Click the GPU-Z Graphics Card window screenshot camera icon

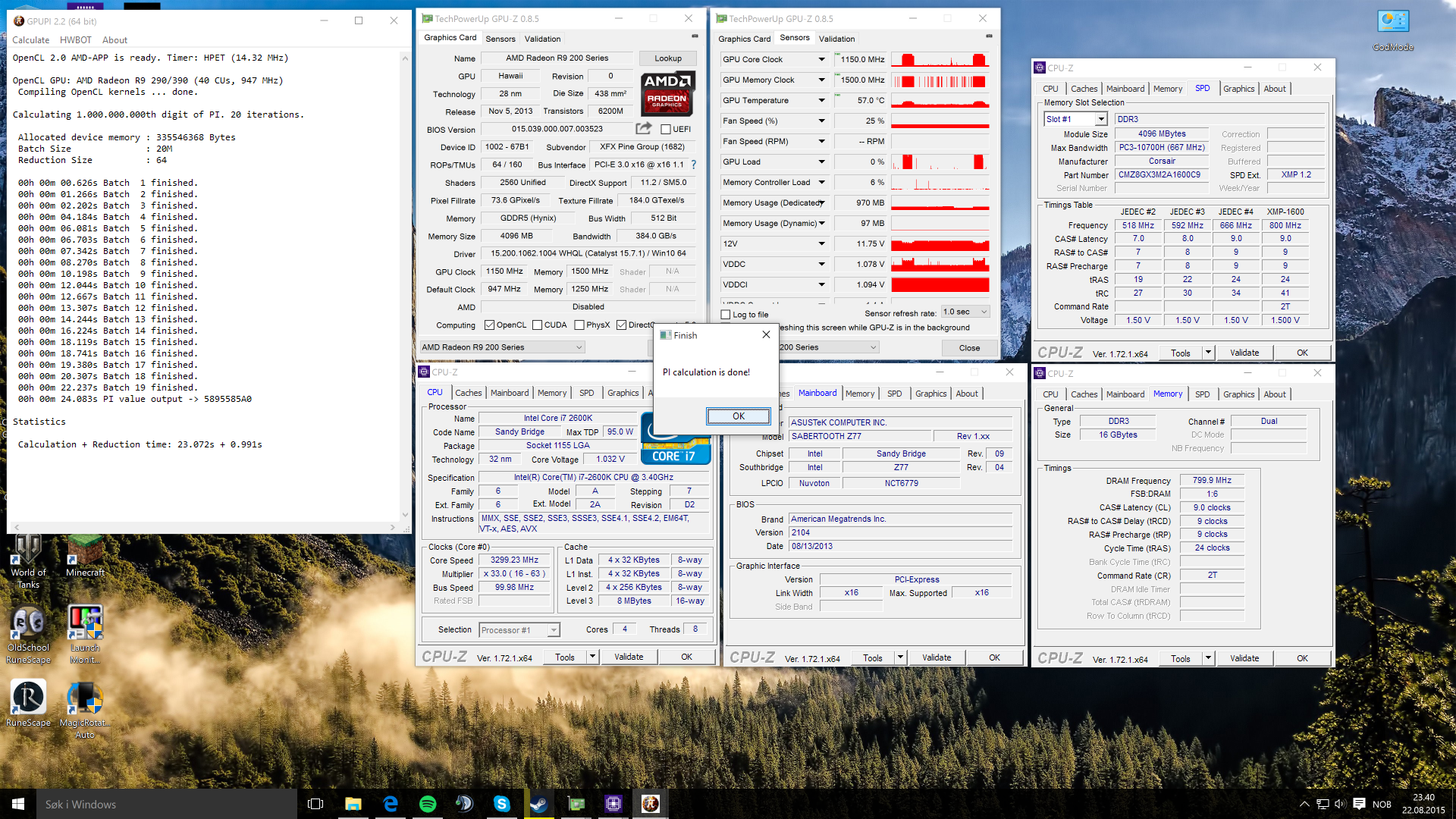pyautogui.click(x=695, y=36)
